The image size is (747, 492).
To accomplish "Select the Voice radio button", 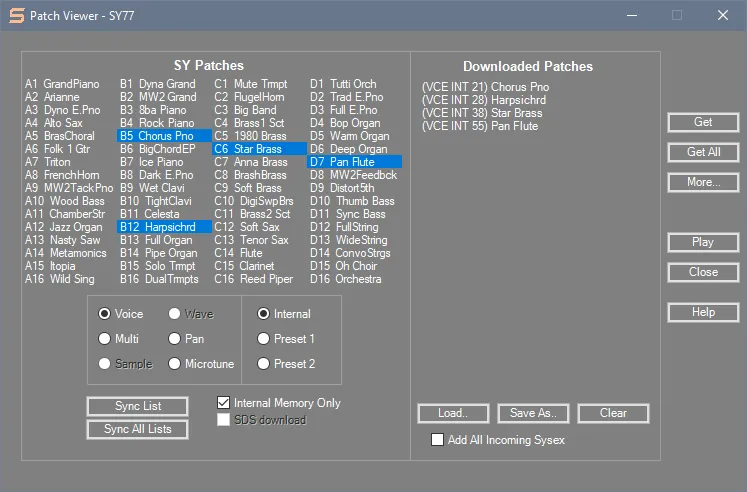I will pos(105,314).
